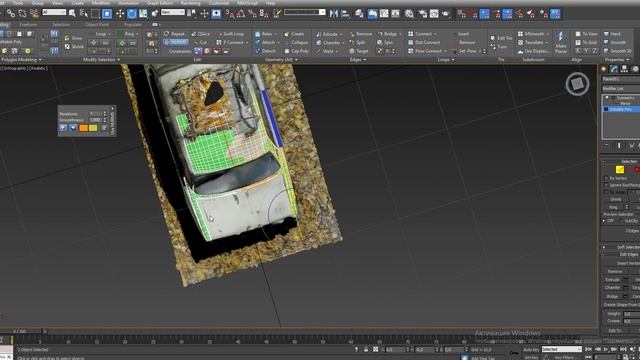Toggle the By Angle checkbox
Image resolution: width=640 pixels, height=360 pixels.
[606, 192]
